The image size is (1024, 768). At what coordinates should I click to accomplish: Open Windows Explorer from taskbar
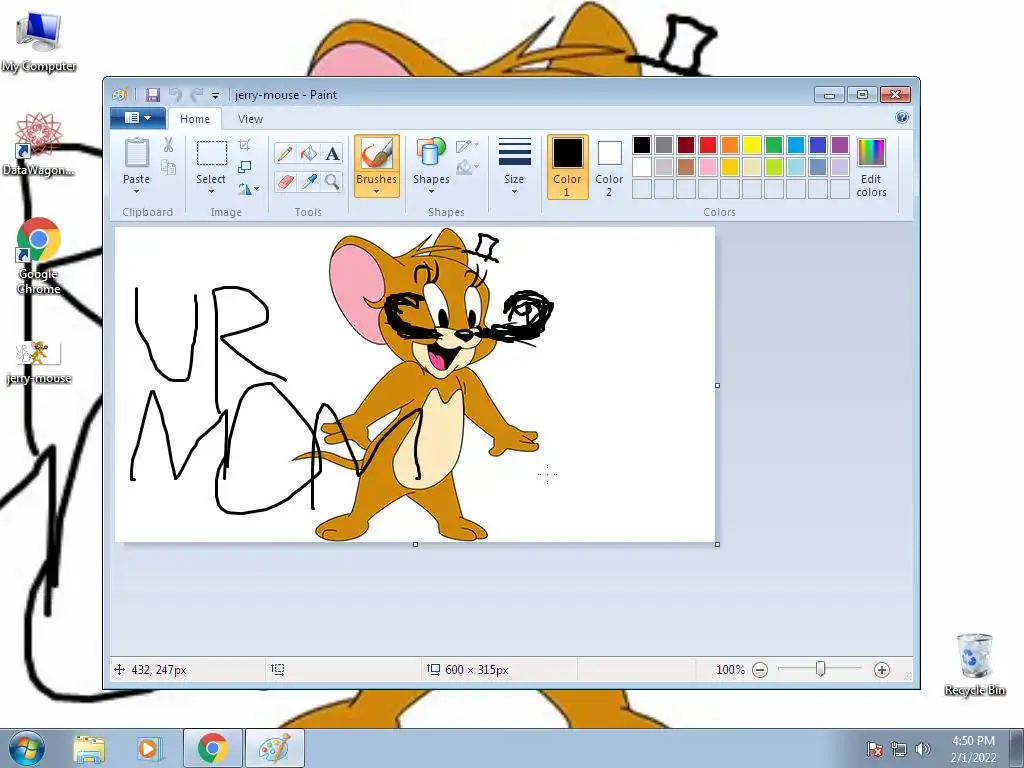89,748
